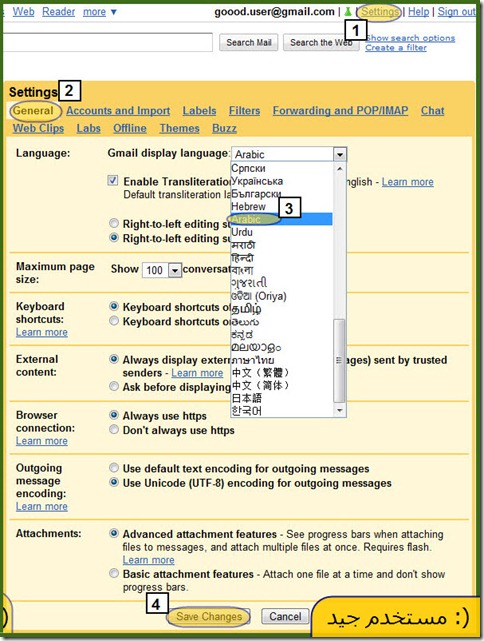Image resolution: width=484 pixels, height=641 pixels.
Task: Click the language list scroll up arrow
Action: click(x=339, y=168)
